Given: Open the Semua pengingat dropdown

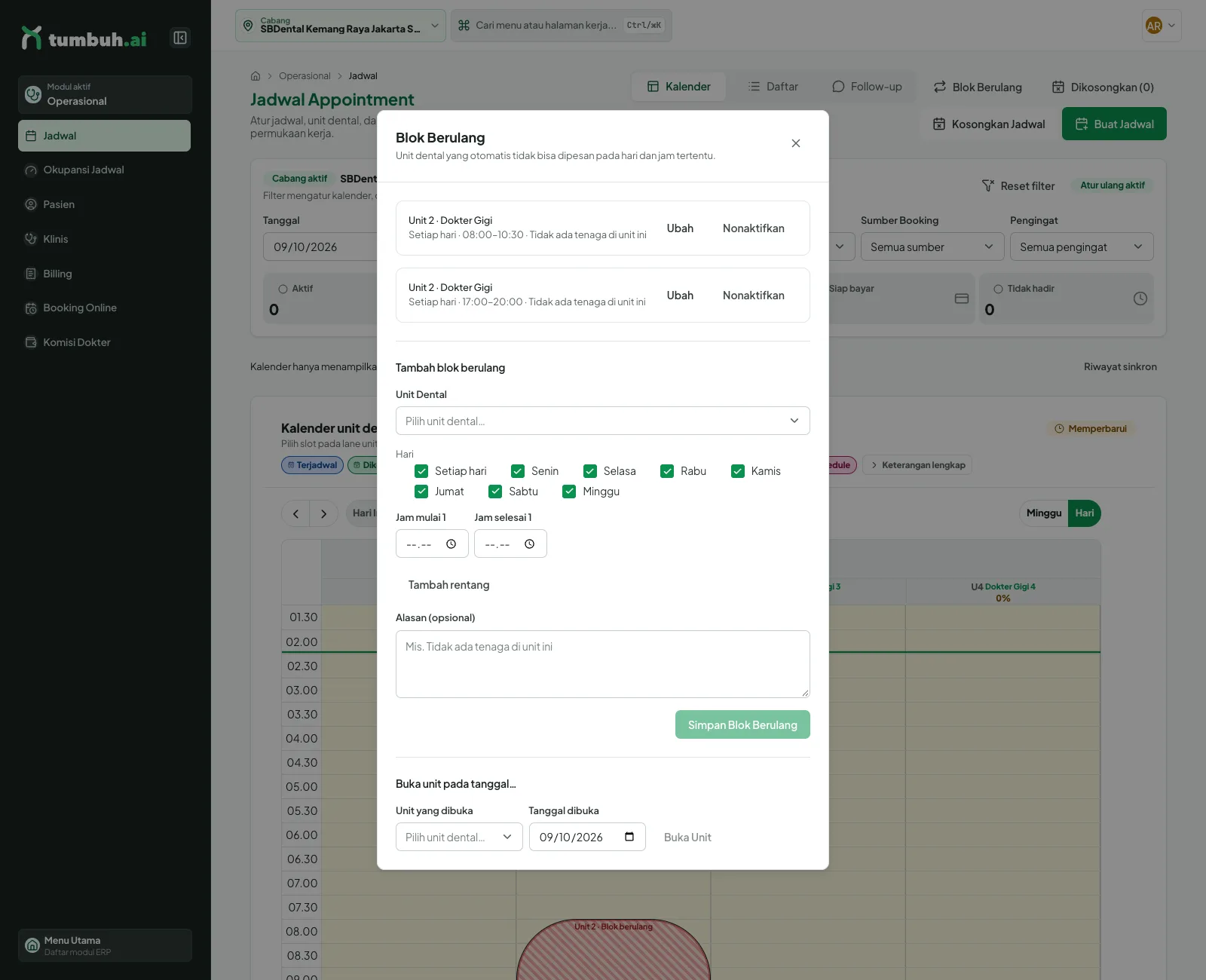Looking at the screenshot, I should pos(1082,247).
